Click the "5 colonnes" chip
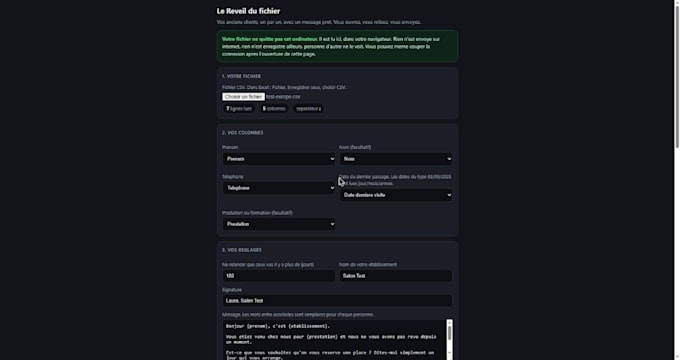Image resolution: width=680 pixels, height=360 pixels. click(274, 108)
